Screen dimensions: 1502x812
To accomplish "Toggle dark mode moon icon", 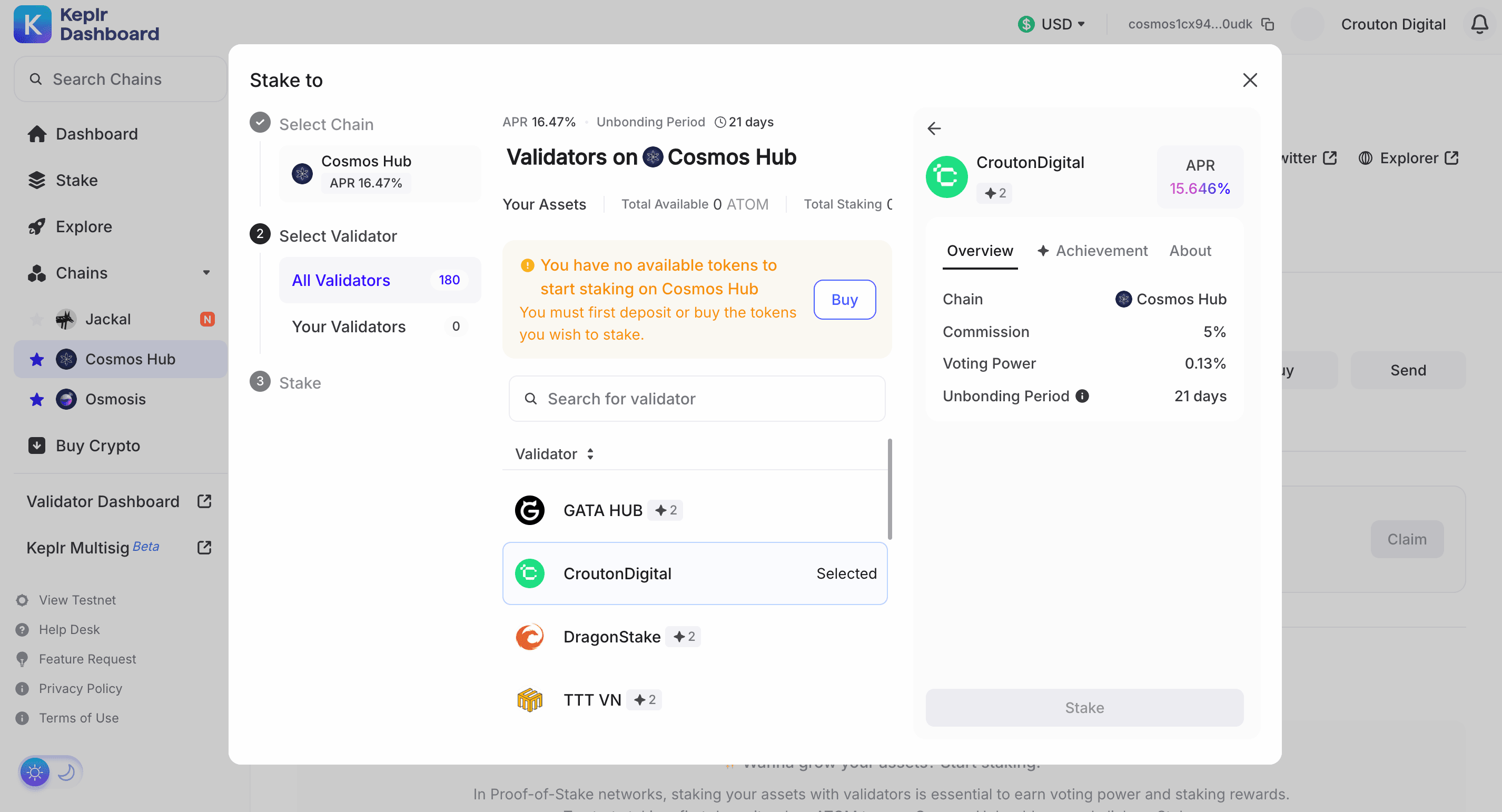I will point(64,772).
